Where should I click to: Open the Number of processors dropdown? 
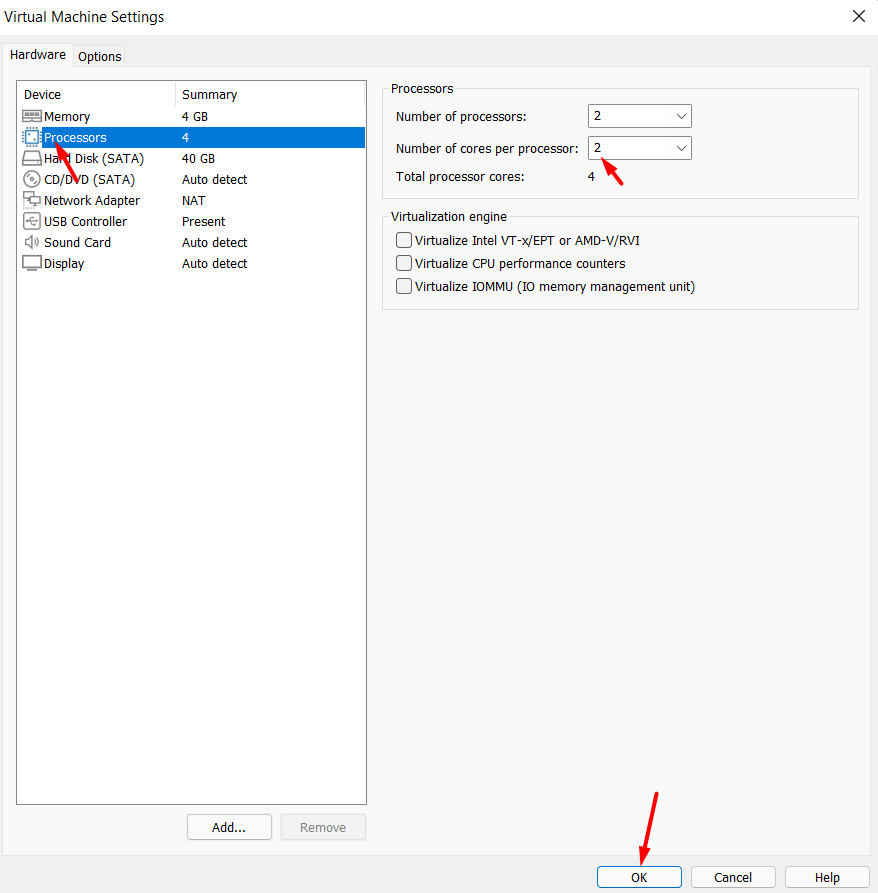(640, 117)
